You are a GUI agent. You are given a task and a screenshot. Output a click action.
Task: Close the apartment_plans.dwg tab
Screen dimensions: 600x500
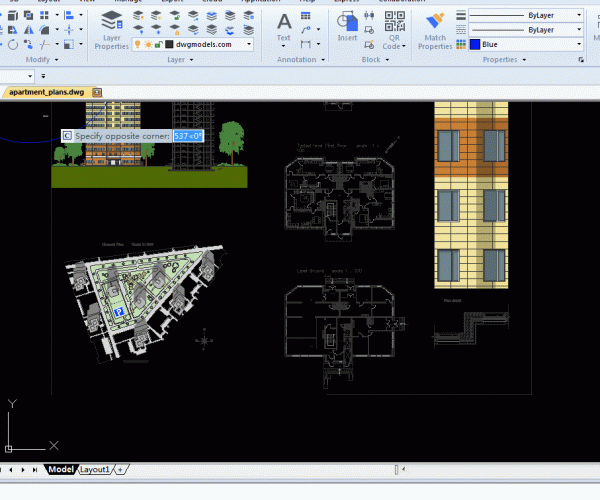97,92
